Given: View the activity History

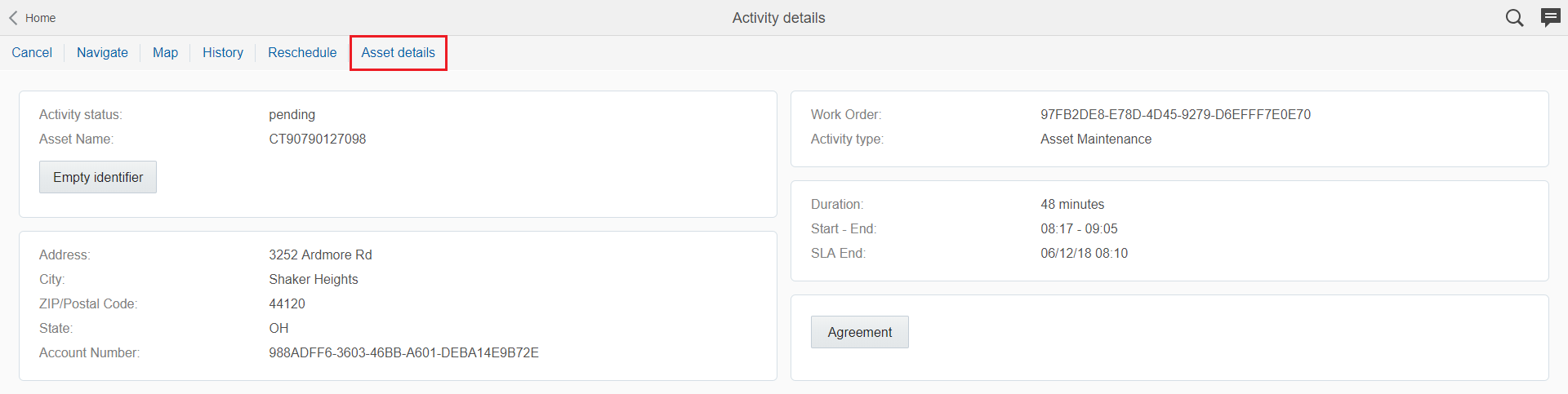Looking at the screenshot, I should click(223, 52).
